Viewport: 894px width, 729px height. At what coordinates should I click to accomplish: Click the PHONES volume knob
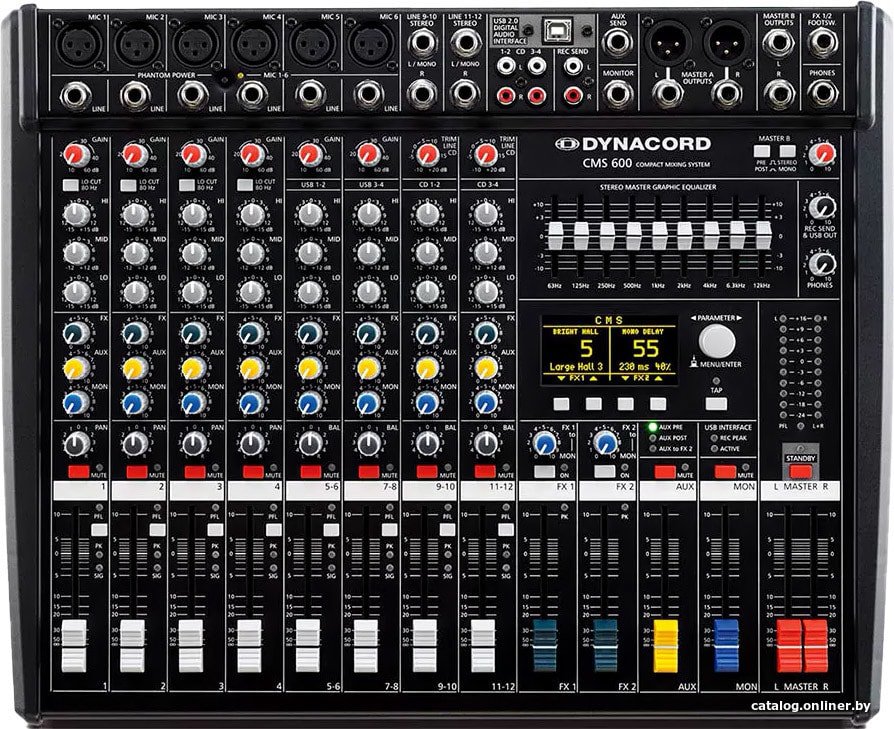pos(822,263)
